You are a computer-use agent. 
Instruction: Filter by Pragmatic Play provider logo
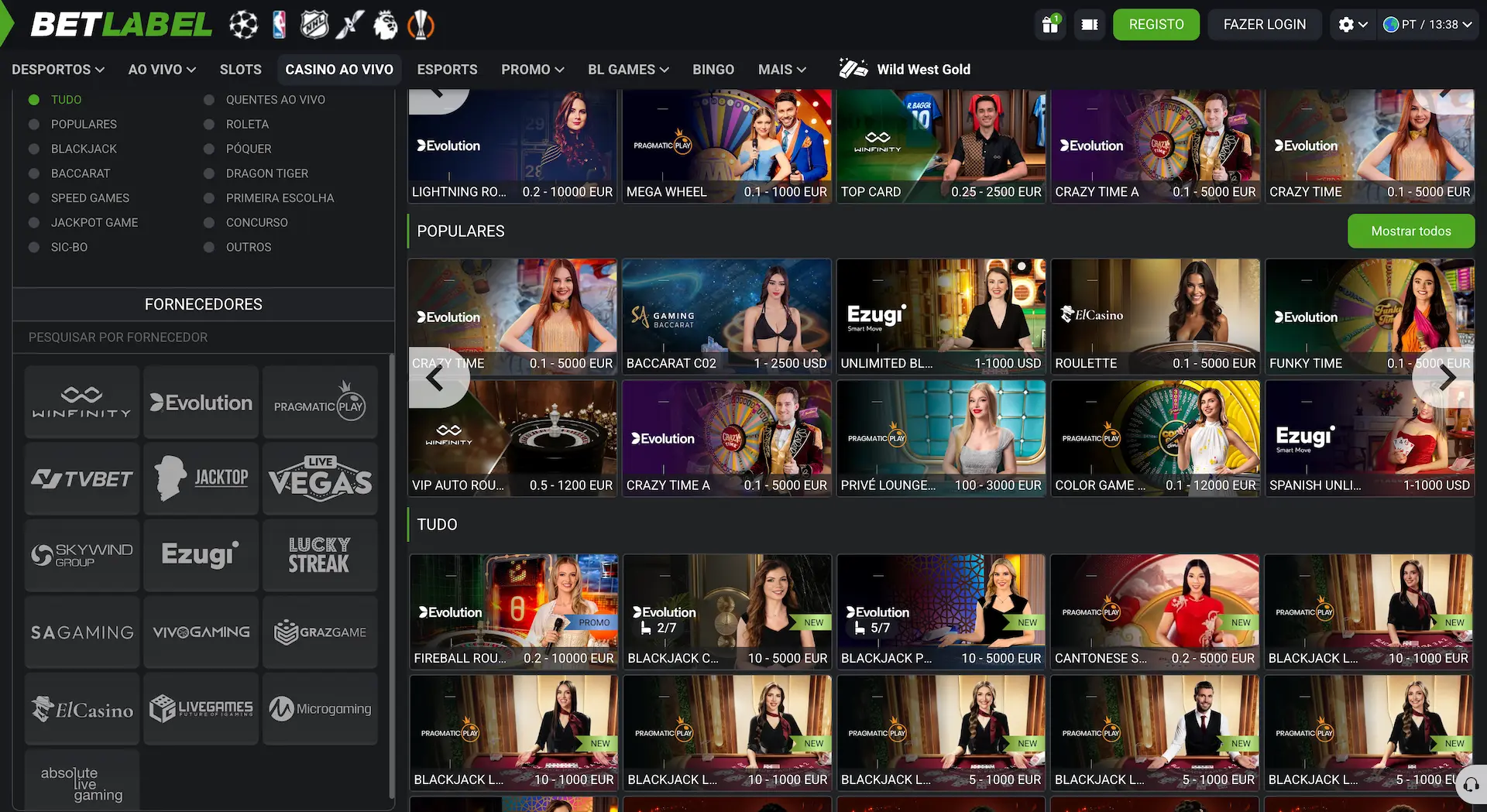pos(320,403)
